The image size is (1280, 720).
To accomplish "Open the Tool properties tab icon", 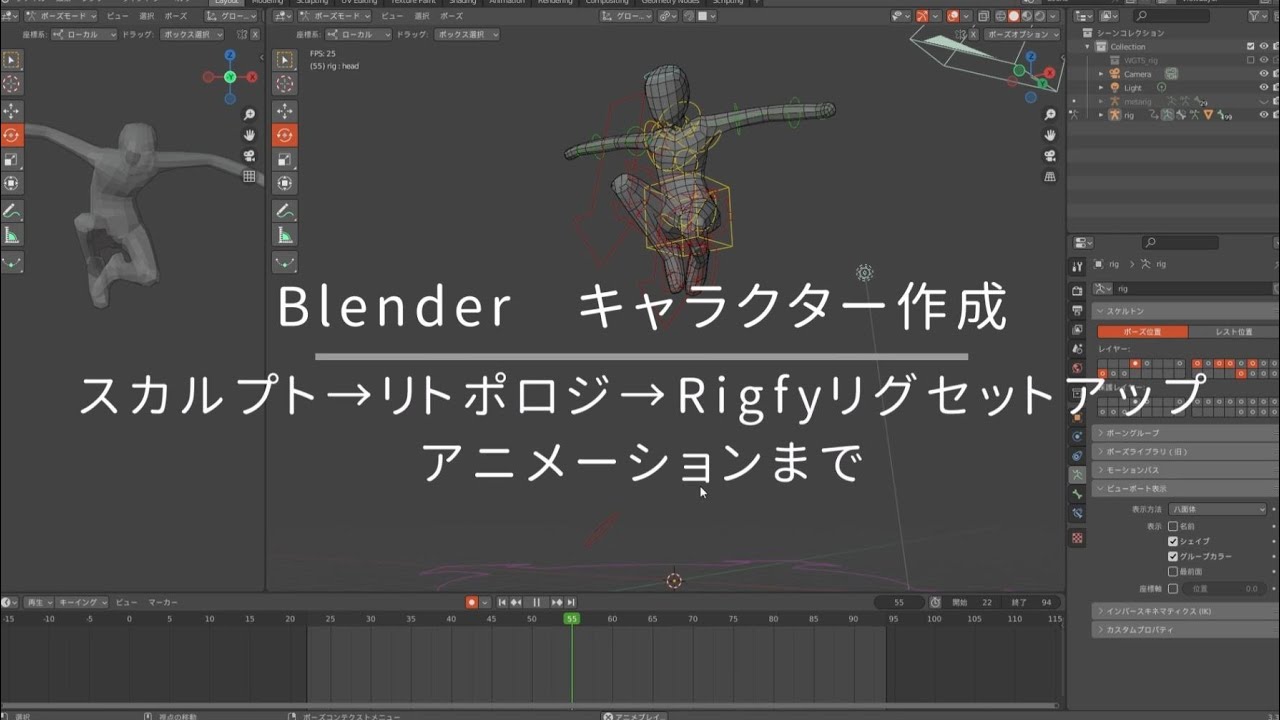I will pos(1077,267).
